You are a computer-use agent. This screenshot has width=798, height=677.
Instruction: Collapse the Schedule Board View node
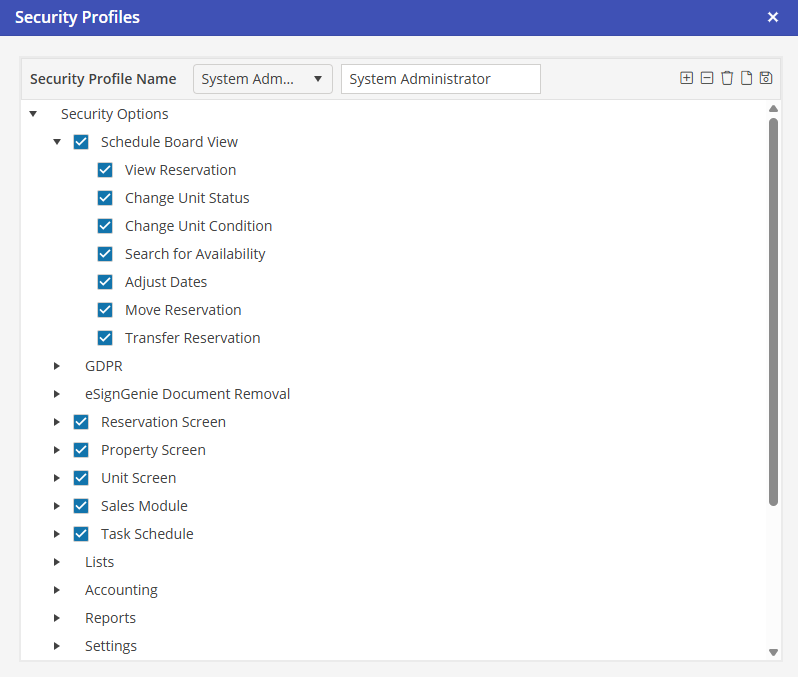tap(57, 142)
